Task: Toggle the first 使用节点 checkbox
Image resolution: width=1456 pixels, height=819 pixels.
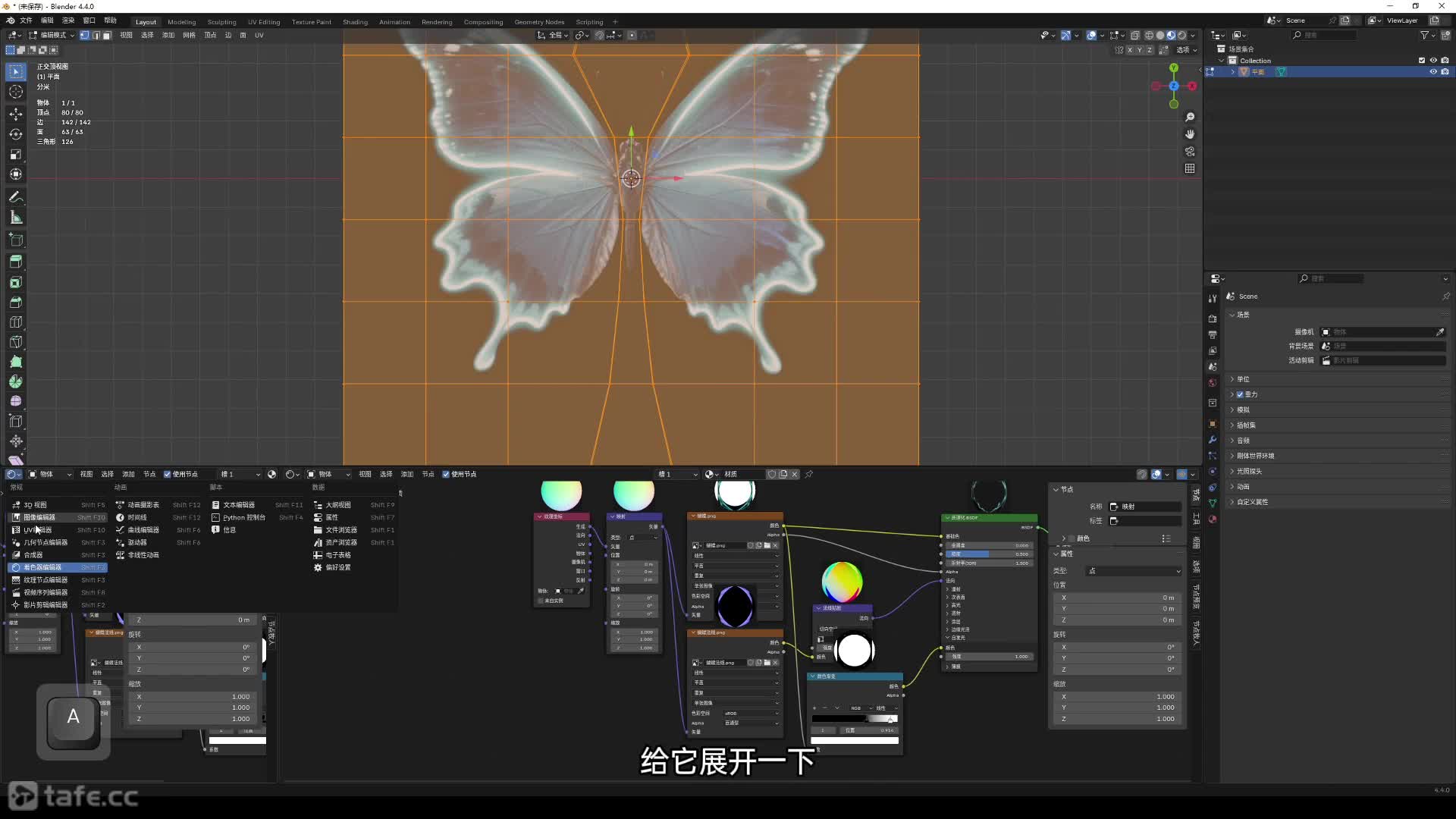Action: 168,475
